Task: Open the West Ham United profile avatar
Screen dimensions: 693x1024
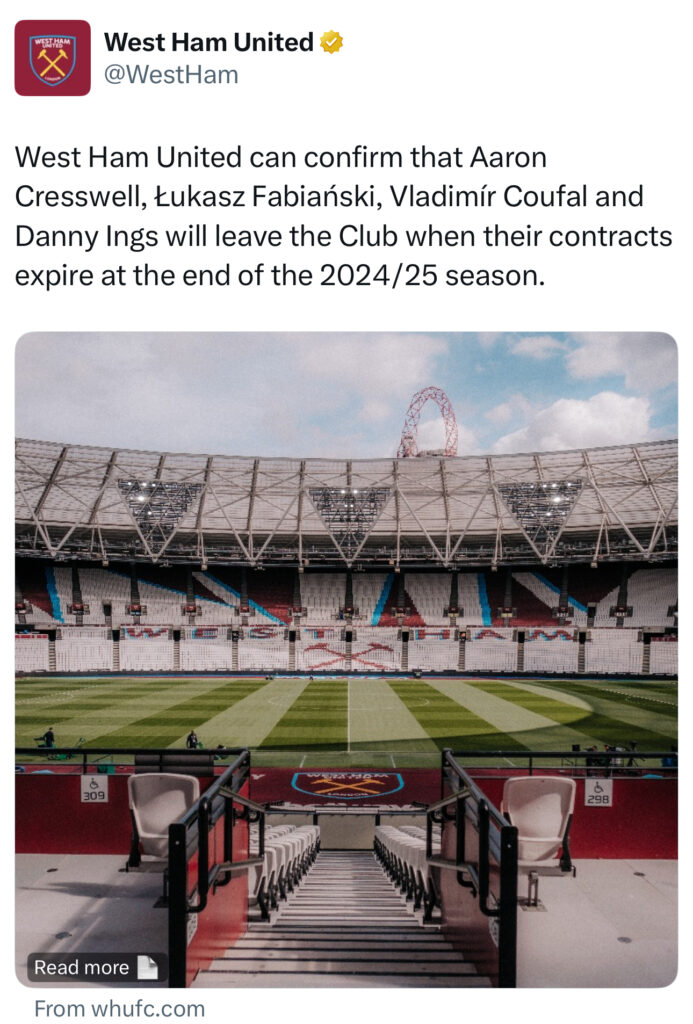Action: (x=52, y=57)
